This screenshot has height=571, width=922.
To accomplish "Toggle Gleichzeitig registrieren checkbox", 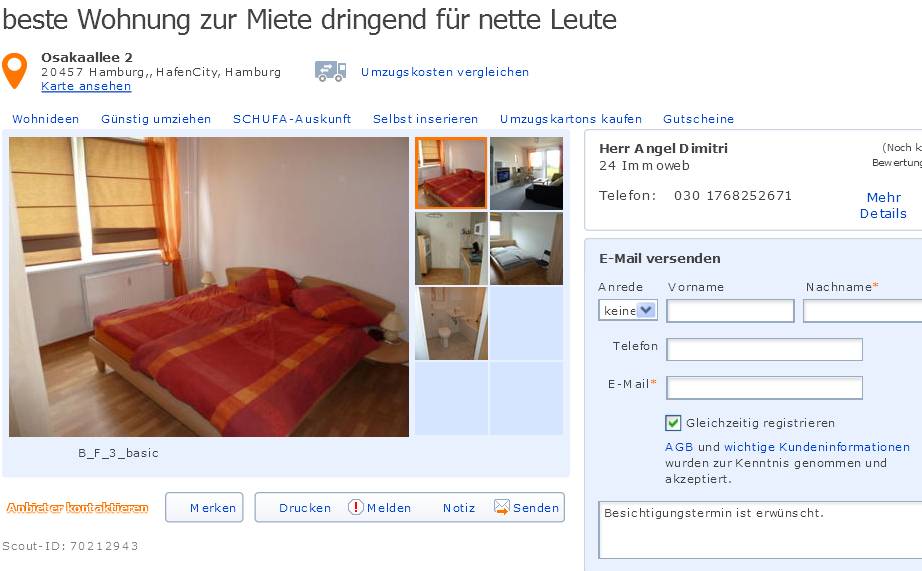I will (673, 423).
